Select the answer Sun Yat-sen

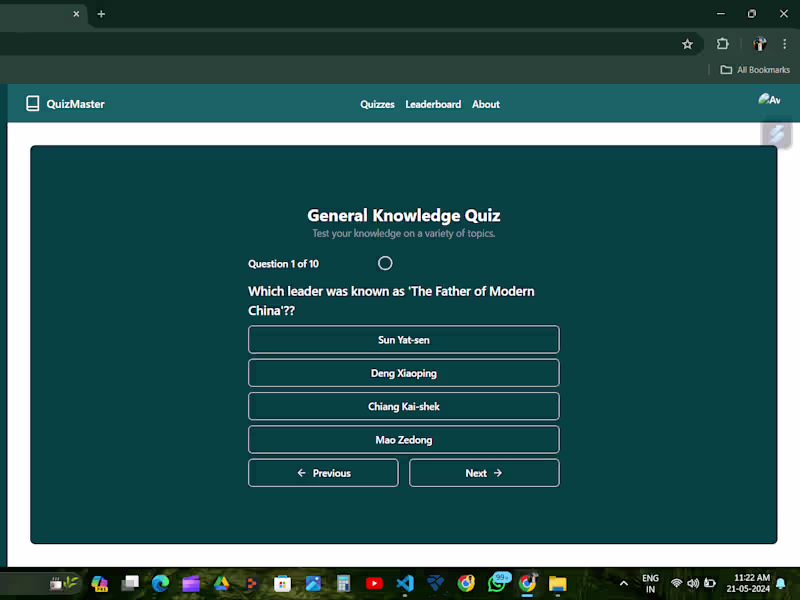pos(404,339)
